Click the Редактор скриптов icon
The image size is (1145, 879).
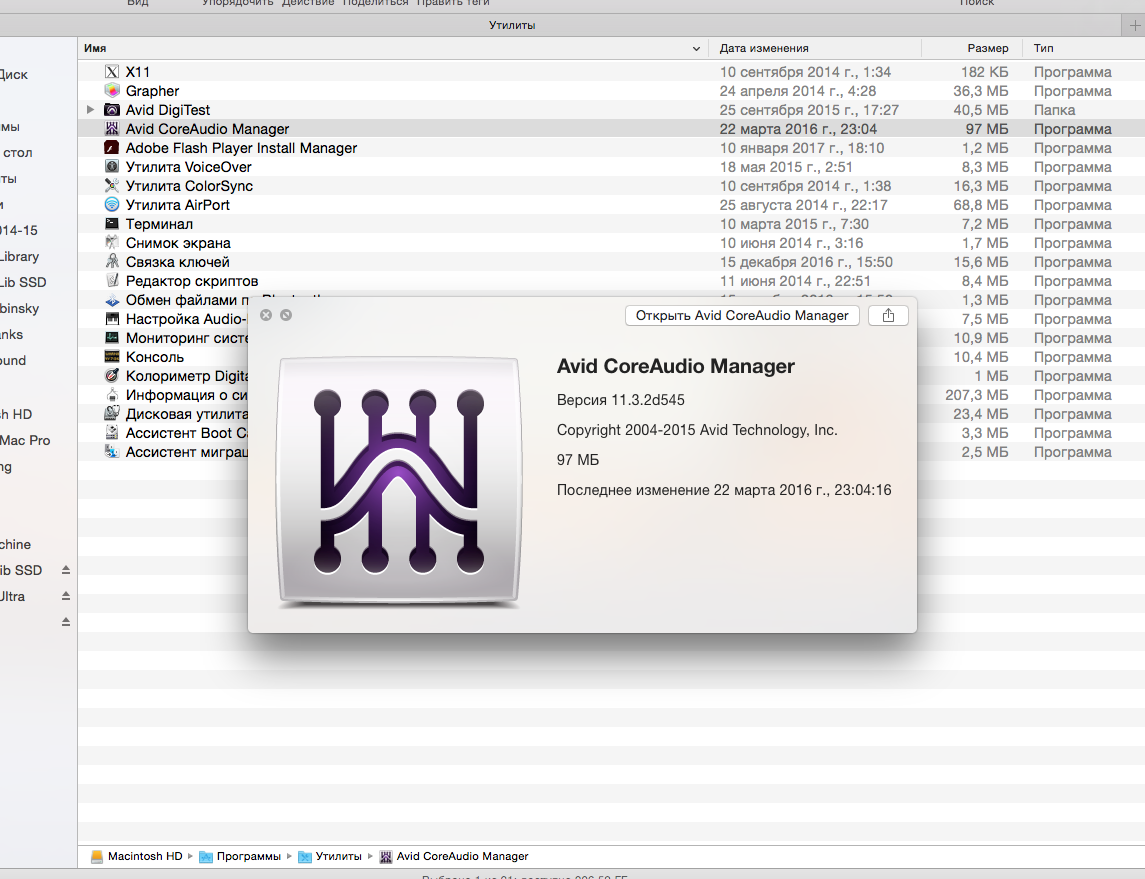(112, 280)
